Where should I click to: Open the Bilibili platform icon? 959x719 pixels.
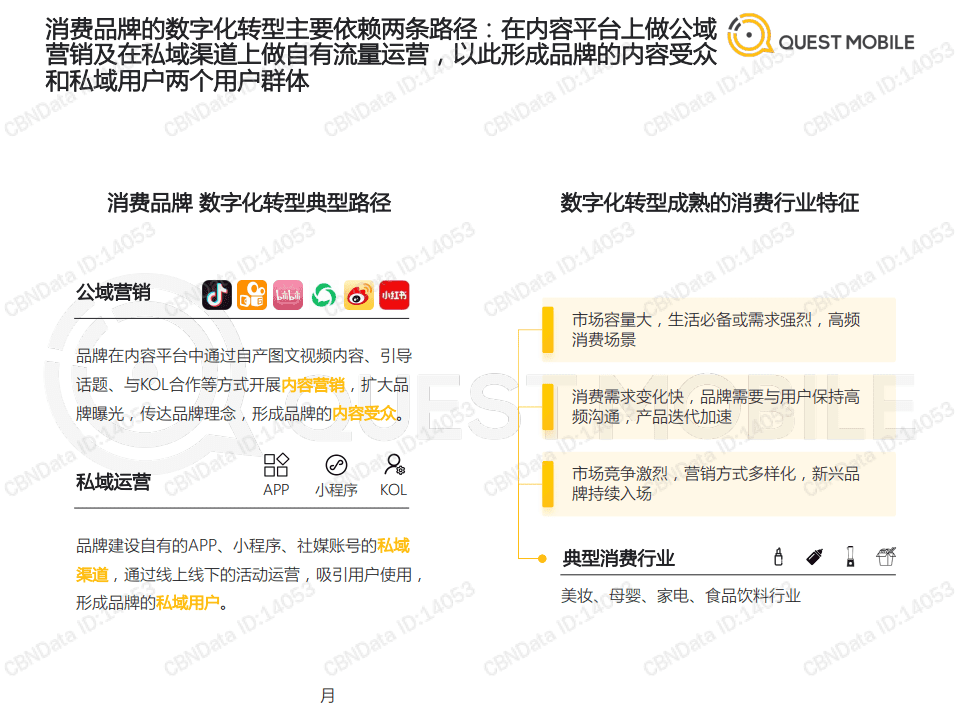pos(288,294)
